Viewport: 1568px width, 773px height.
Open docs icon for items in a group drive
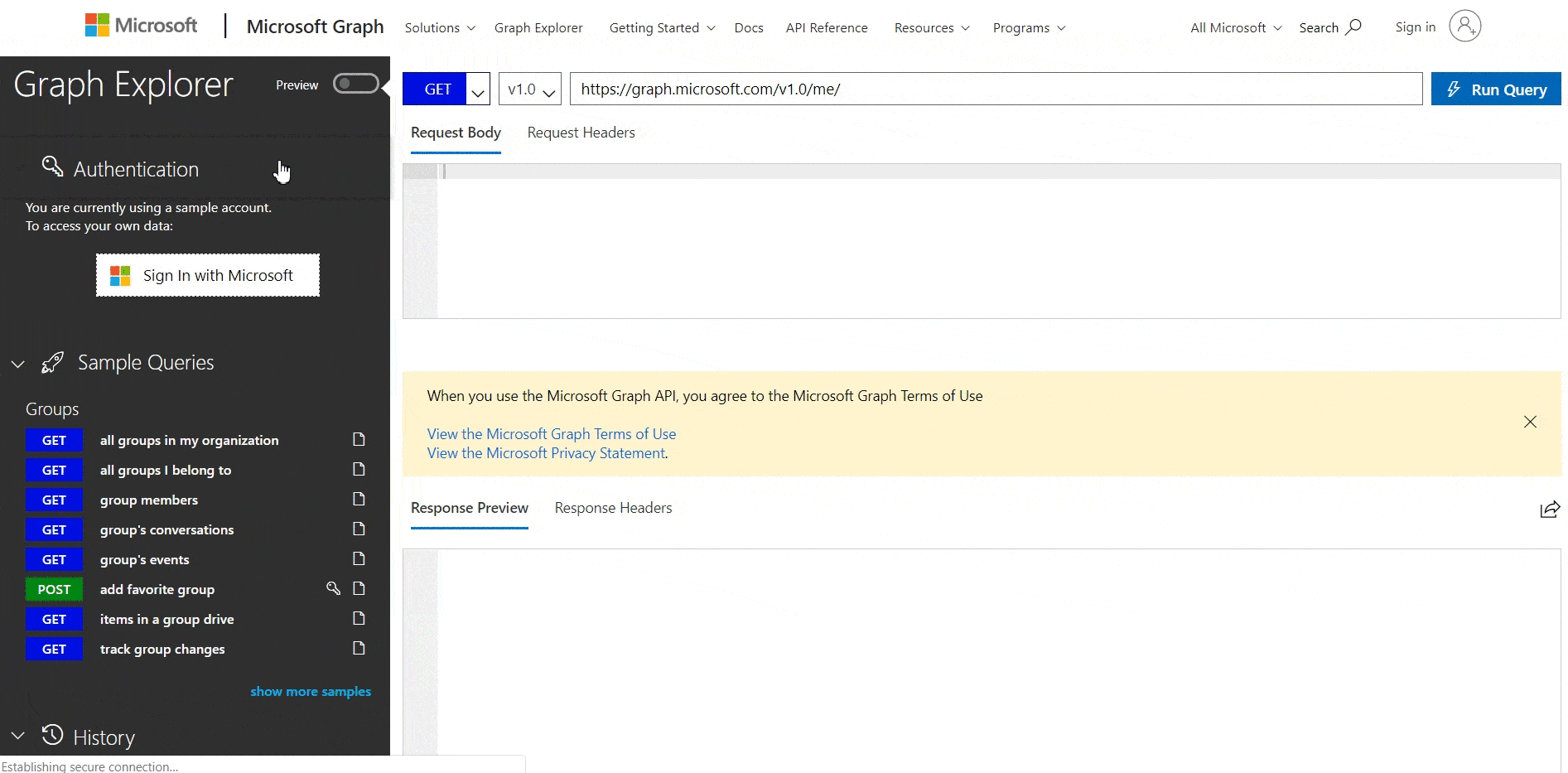tap(359, 618)
